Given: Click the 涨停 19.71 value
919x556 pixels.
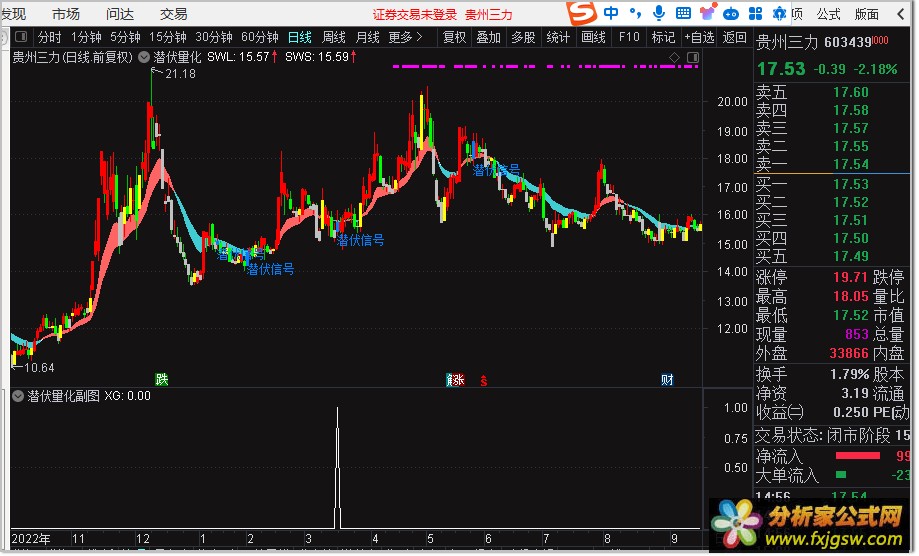Looking at the screenshot, I should (850, 277).
